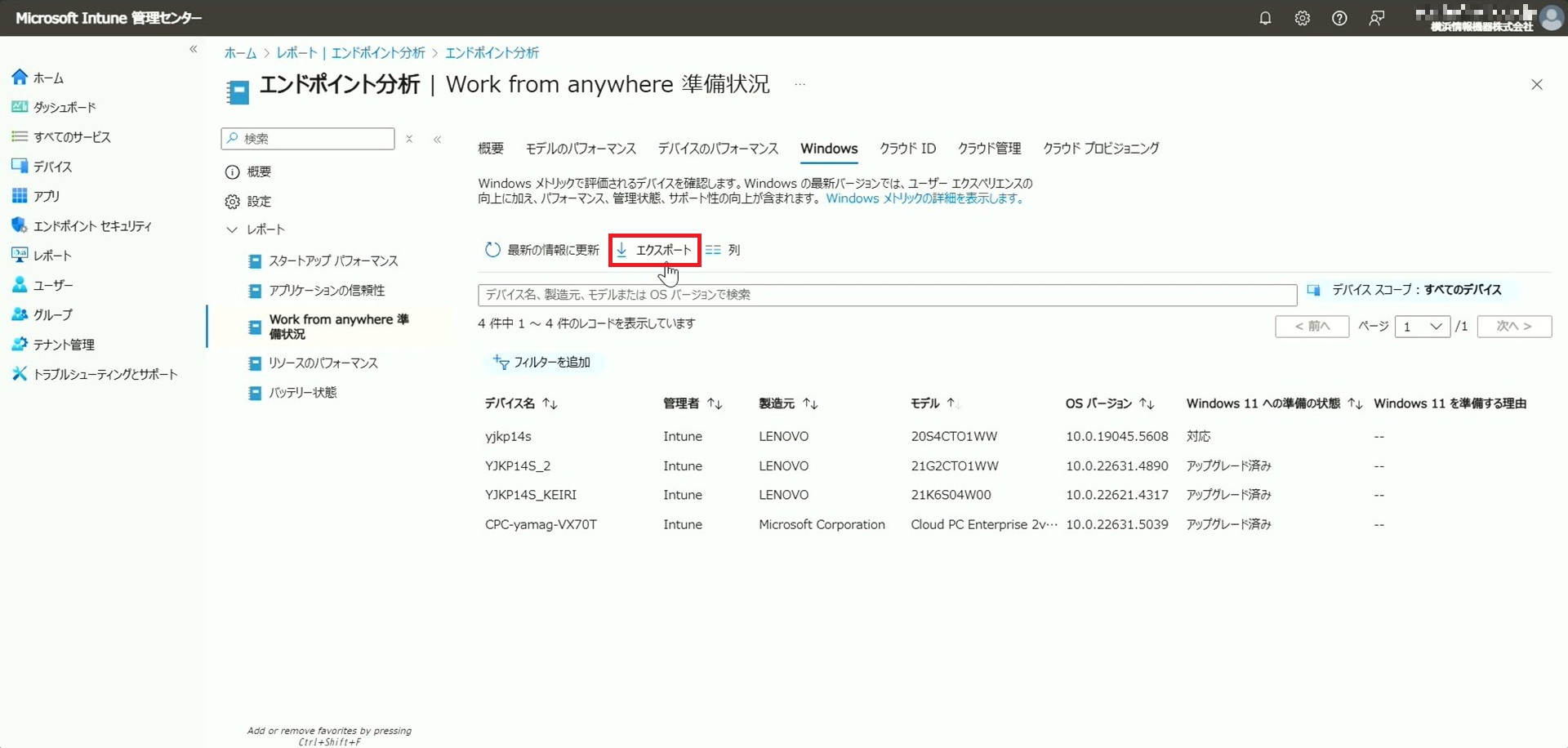This screenshot has width=1568, height=748.
Task: Open 列 column chooser
Action: (x=724, y=250)
